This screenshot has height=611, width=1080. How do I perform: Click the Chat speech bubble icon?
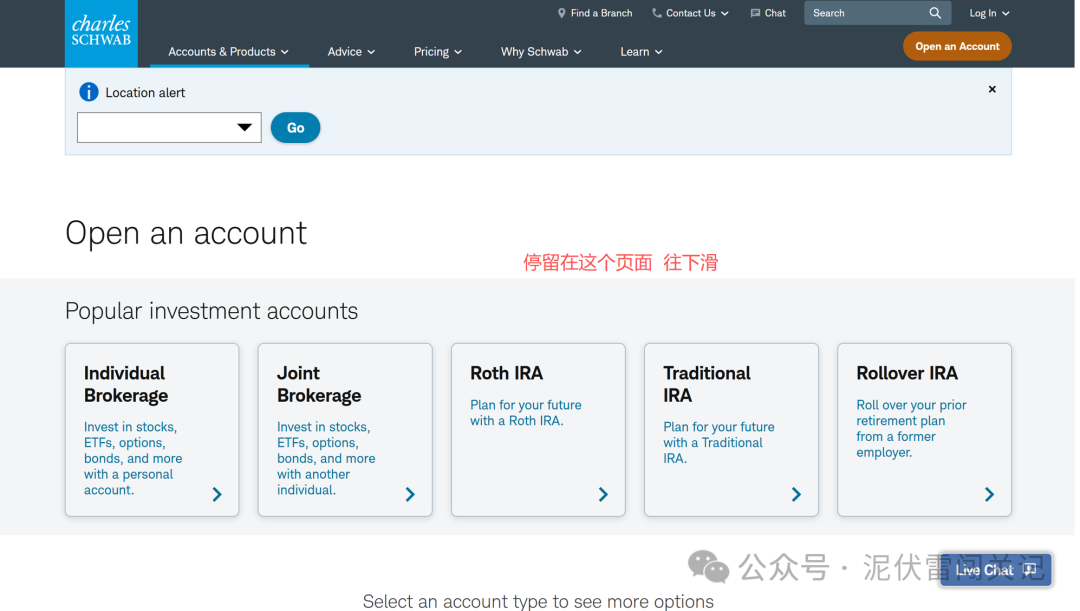pos(755,13)
